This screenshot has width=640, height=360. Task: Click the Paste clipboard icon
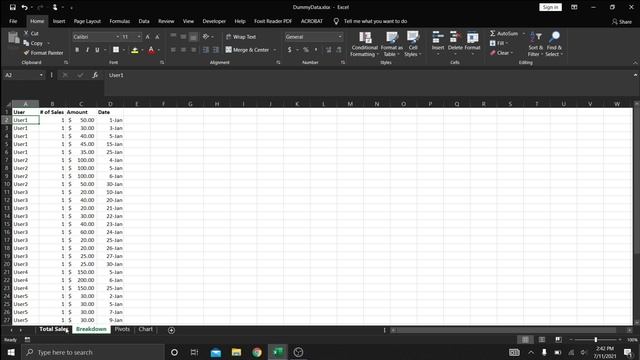(x=13, y=38)
